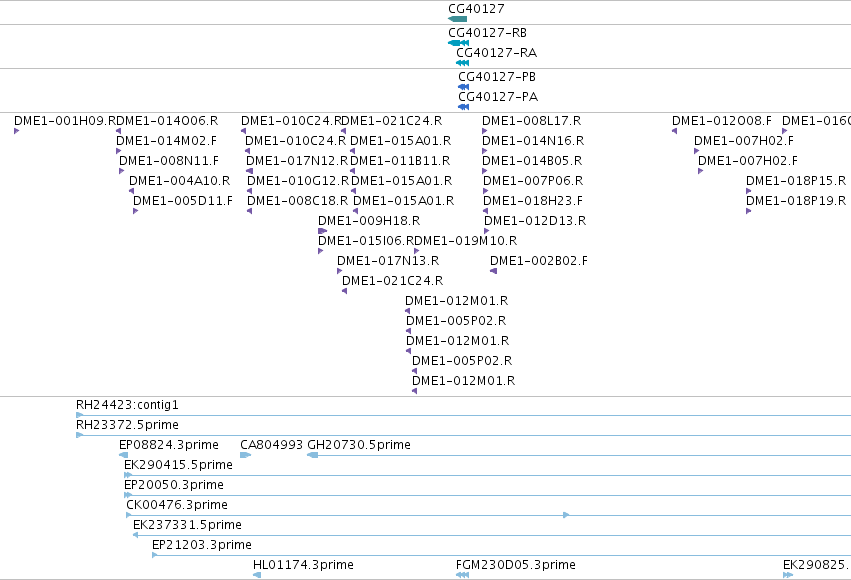
Task: Click the CG40127 gene arrow glyph
Action: click(458, 19)
